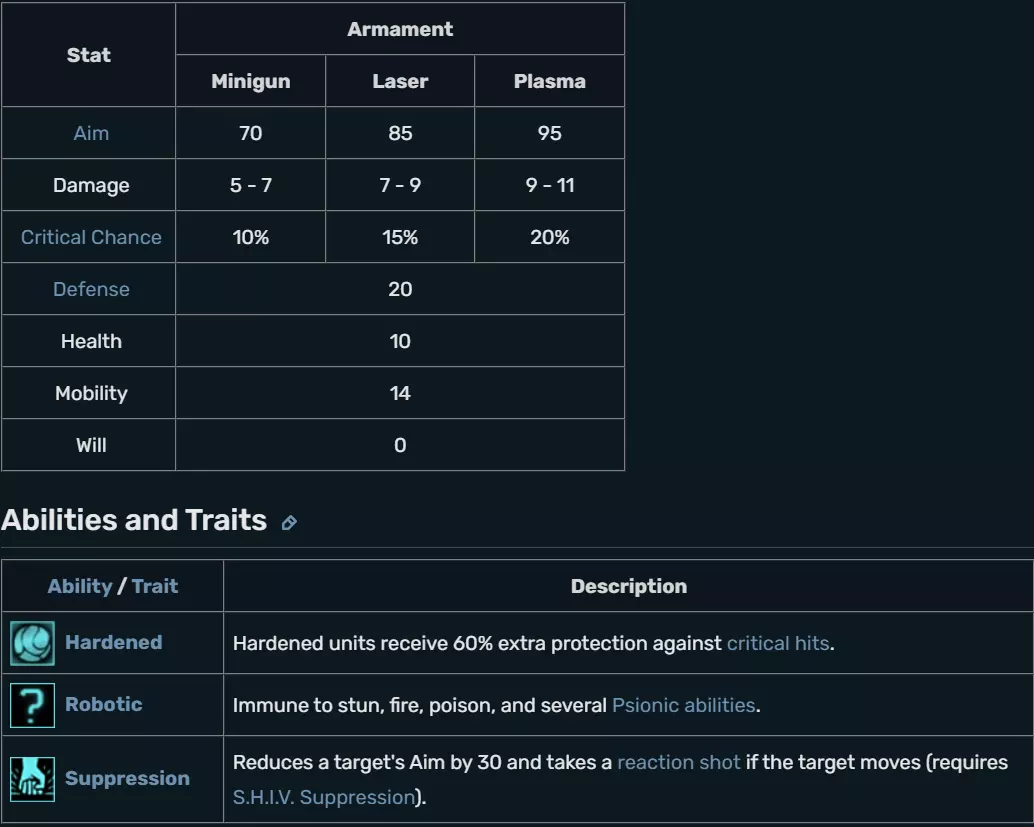
Task: Open the Defense stat link
Action: click(x=91, y=289)
